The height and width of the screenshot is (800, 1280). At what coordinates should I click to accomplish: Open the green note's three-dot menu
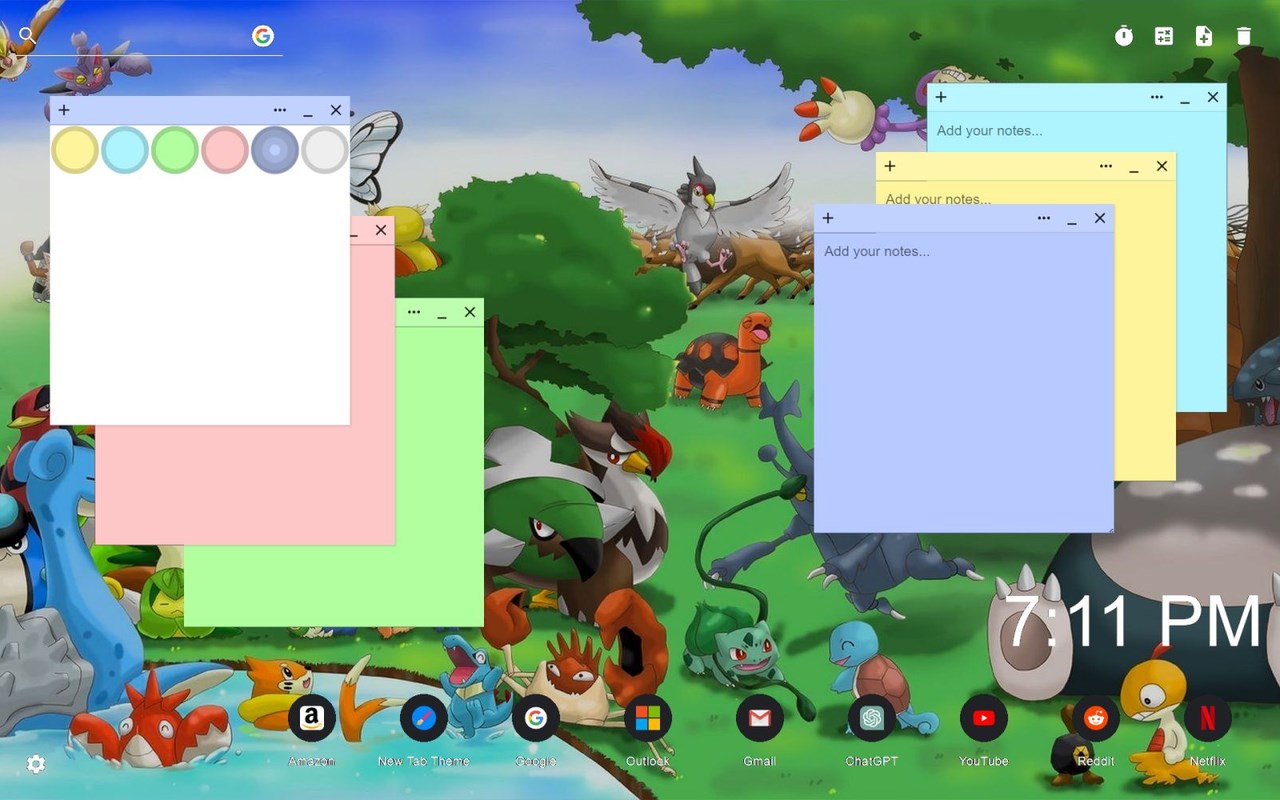coord(414,312)
